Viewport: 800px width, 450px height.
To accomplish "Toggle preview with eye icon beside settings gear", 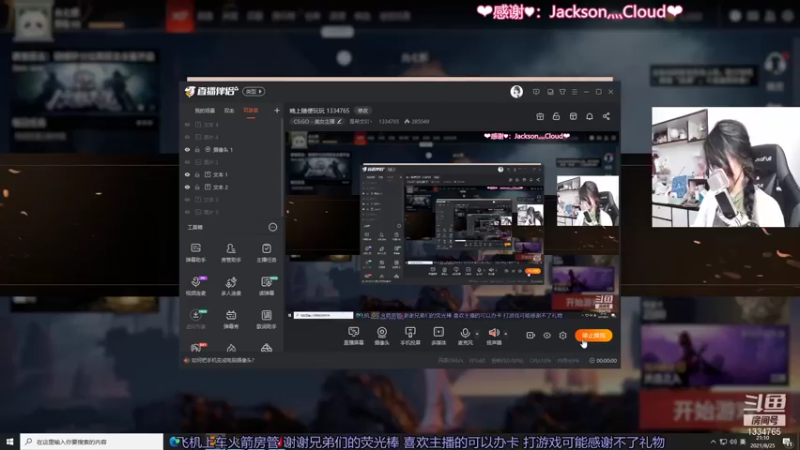I will (x=547, y=336).
